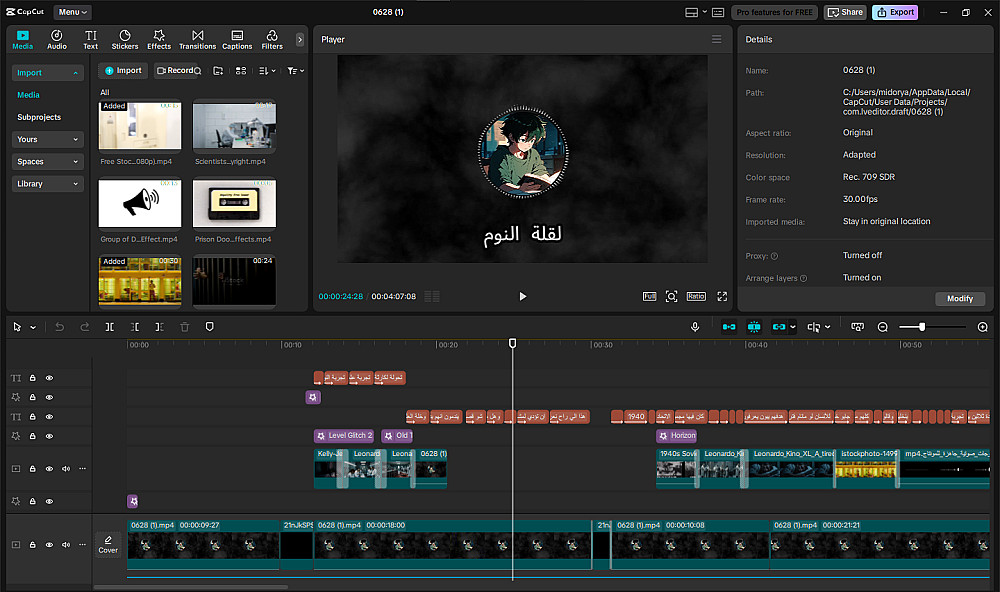
Task: Open the Player panel menu icon
Action: pos(717,40)
